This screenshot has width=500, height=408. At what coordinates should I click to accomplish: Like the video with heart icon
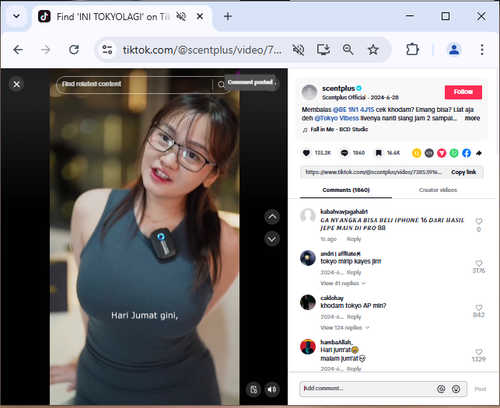(306, 153)
